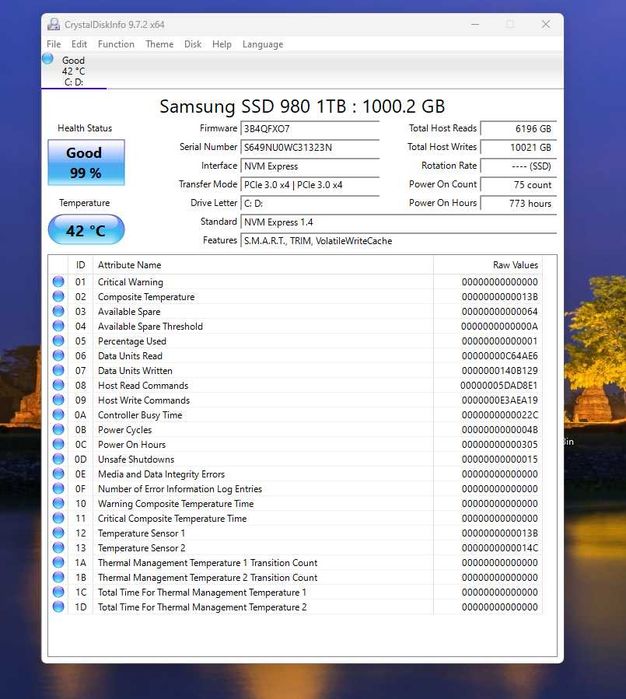Click the Drive Letter field
This screenshot has width=626, height=699.
310,203
